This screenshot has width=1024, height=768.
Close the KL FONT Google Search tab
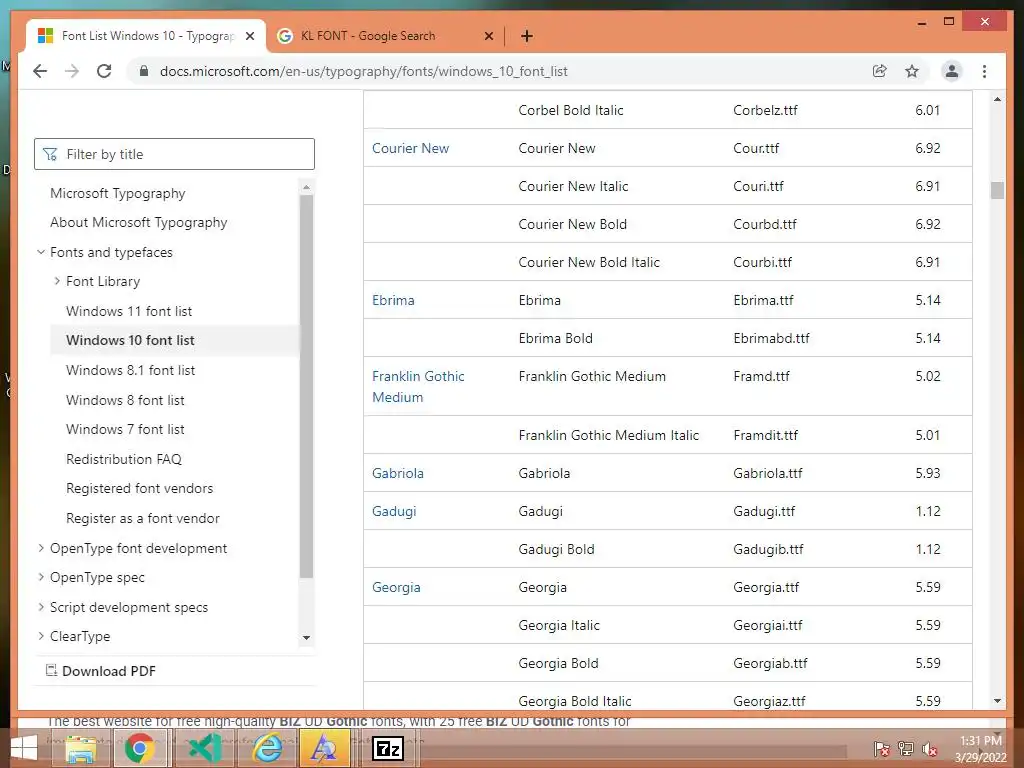[x=488, y=36]
